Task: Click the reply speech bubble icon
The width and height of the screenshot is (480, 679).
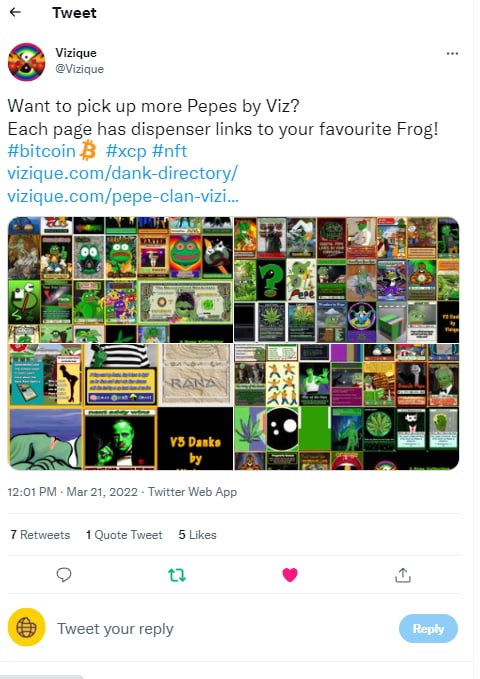Action: click(x=64, y=575)
